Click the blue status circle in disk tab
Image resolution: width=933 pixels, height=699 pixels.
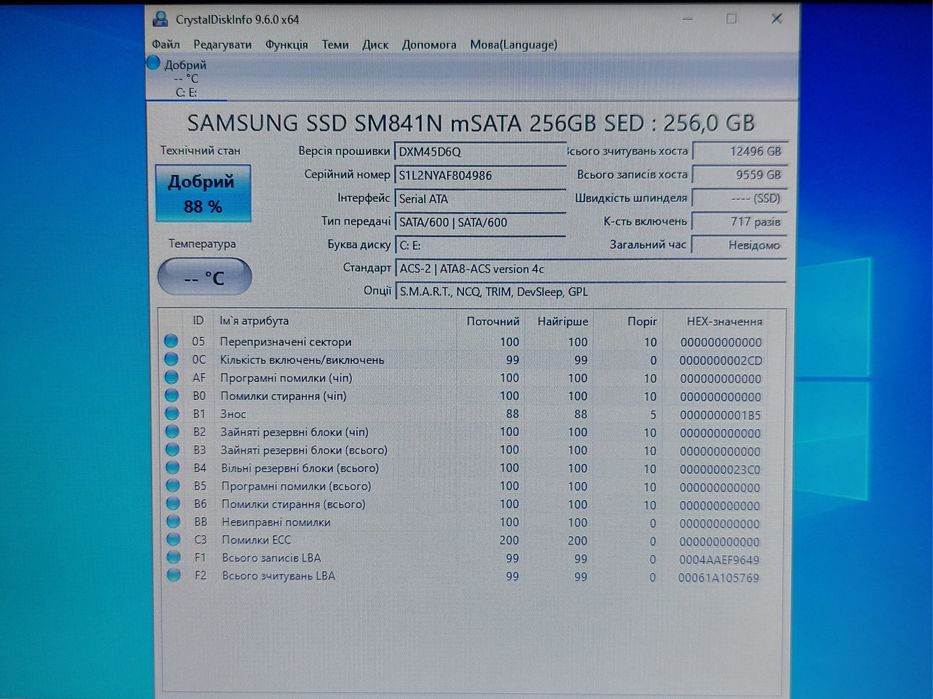pyautogui.click(x=154, y=62)
